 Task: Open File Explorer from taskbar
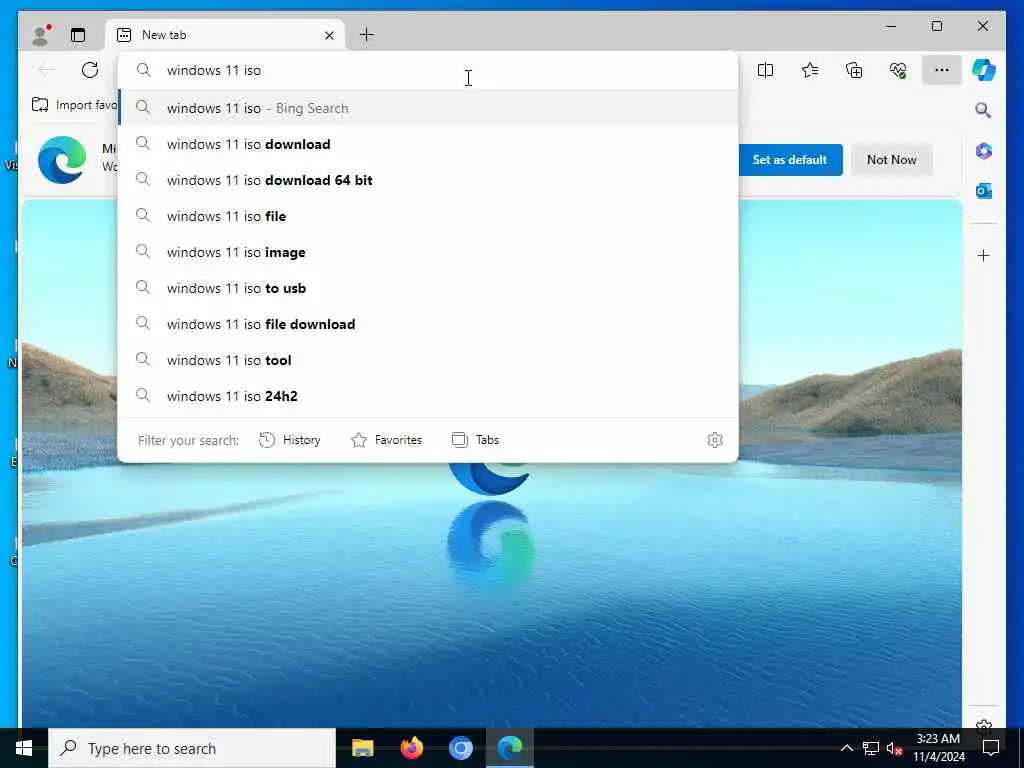(362, 748)
